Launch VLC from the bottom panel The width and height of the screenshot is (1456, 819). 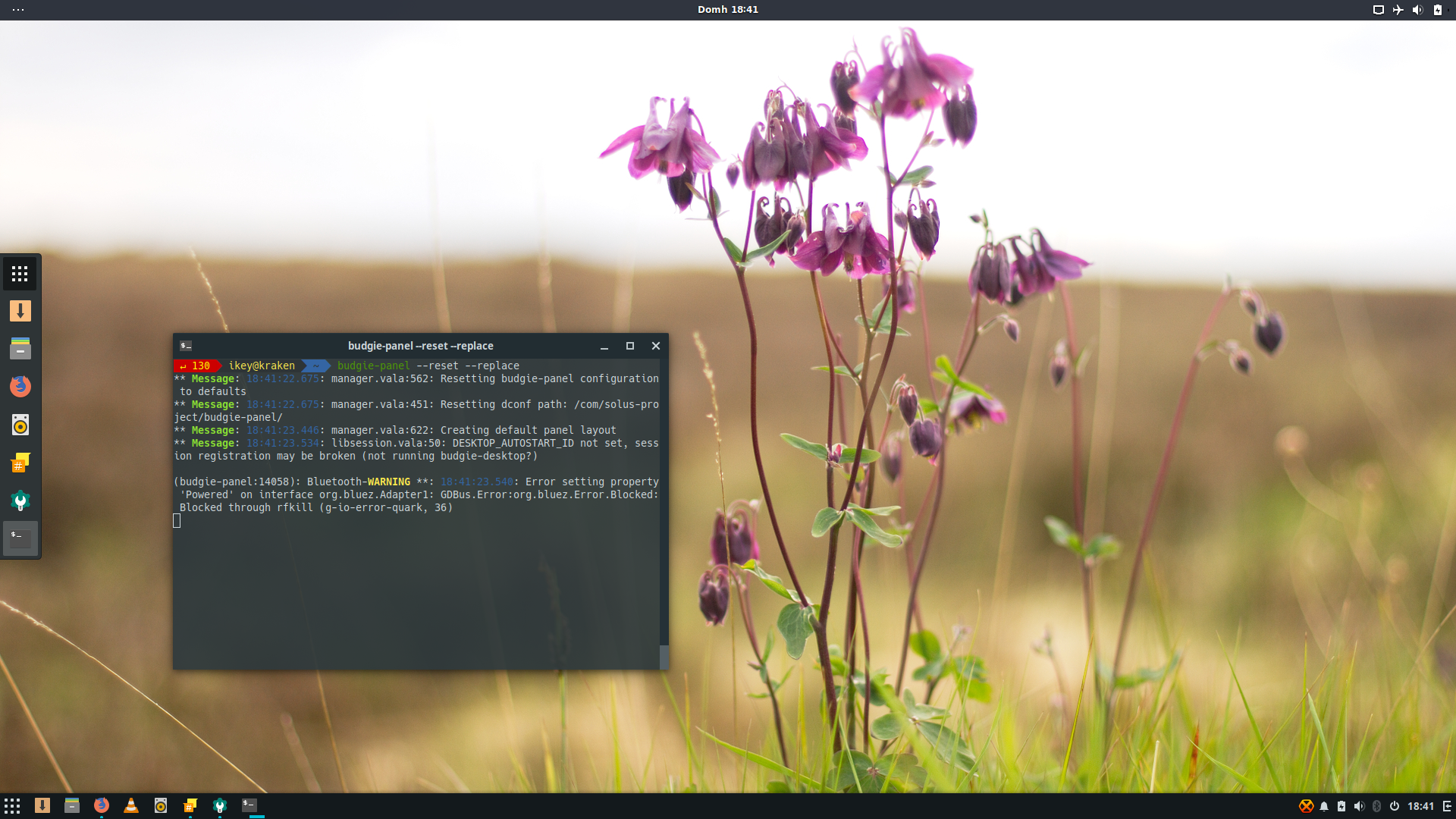pos(131,805)
